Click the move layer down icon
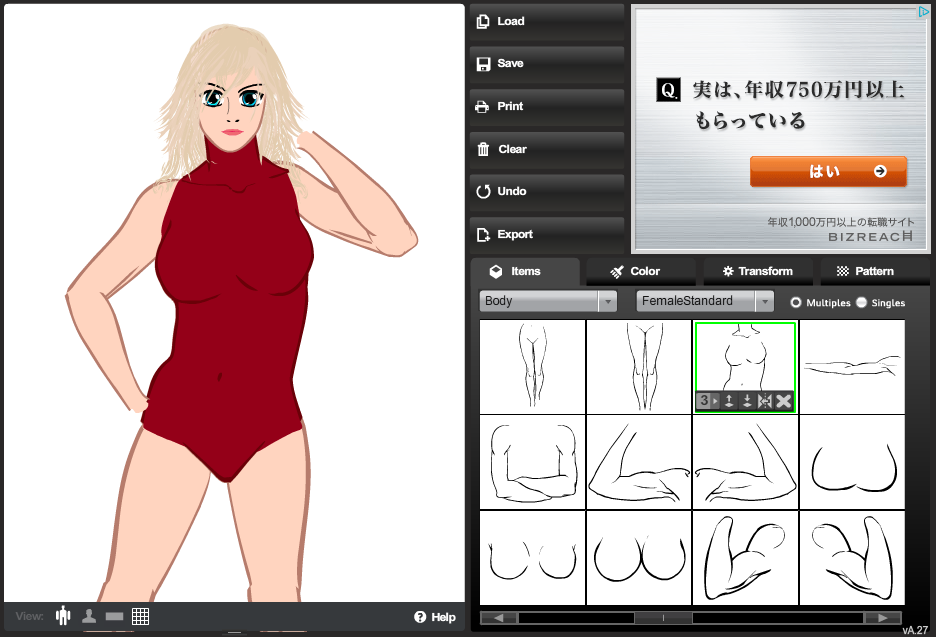The width and height of the screenshot is (937, 638). point(747,401)
